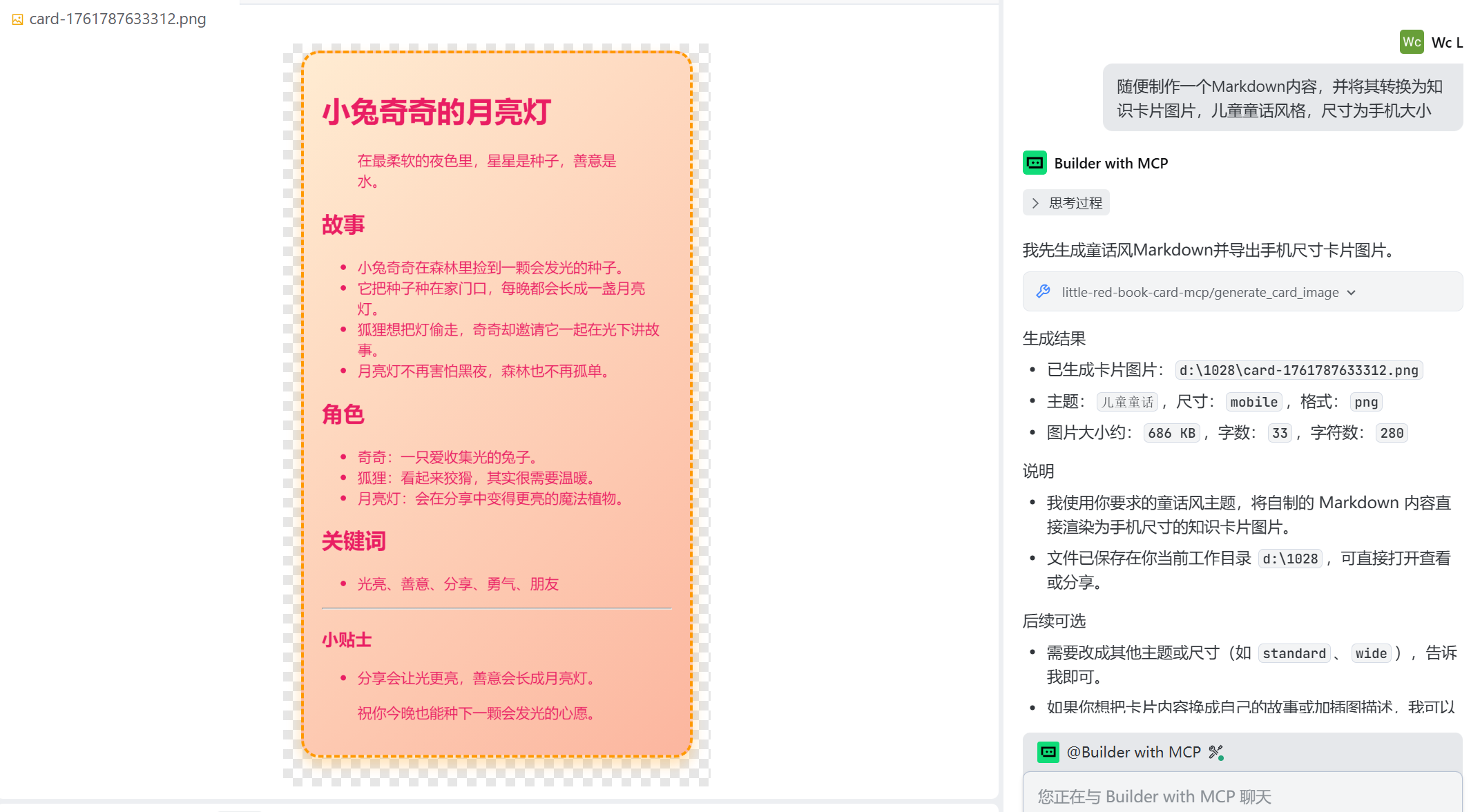Screen dimensions: 1480x812
Task: Click the wide size code chip
Action: [1372, 653]
